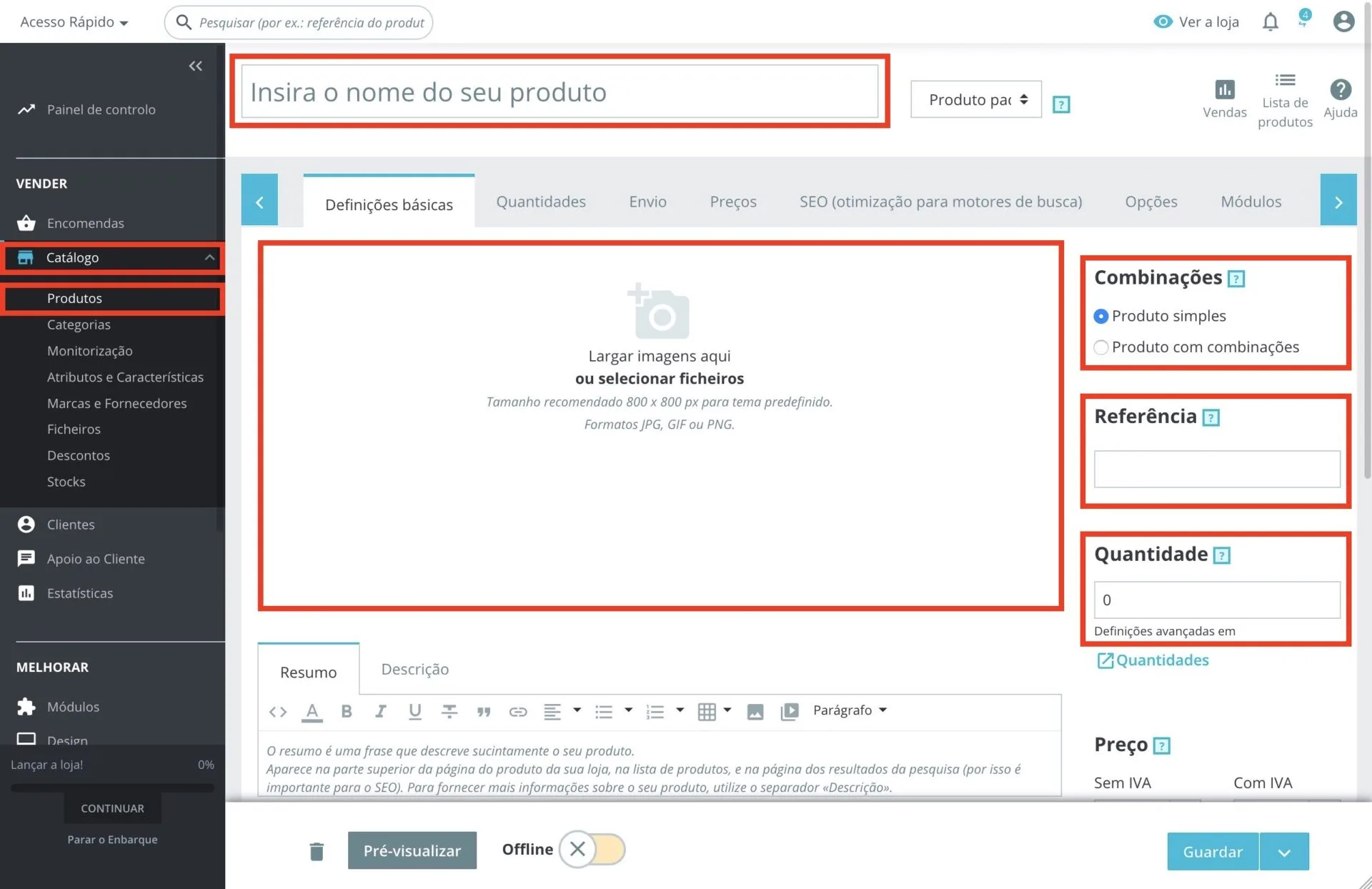Click the notifications bell icon
The image size is (1372, 889).
pyautogui.click(x=1270, y=22)
